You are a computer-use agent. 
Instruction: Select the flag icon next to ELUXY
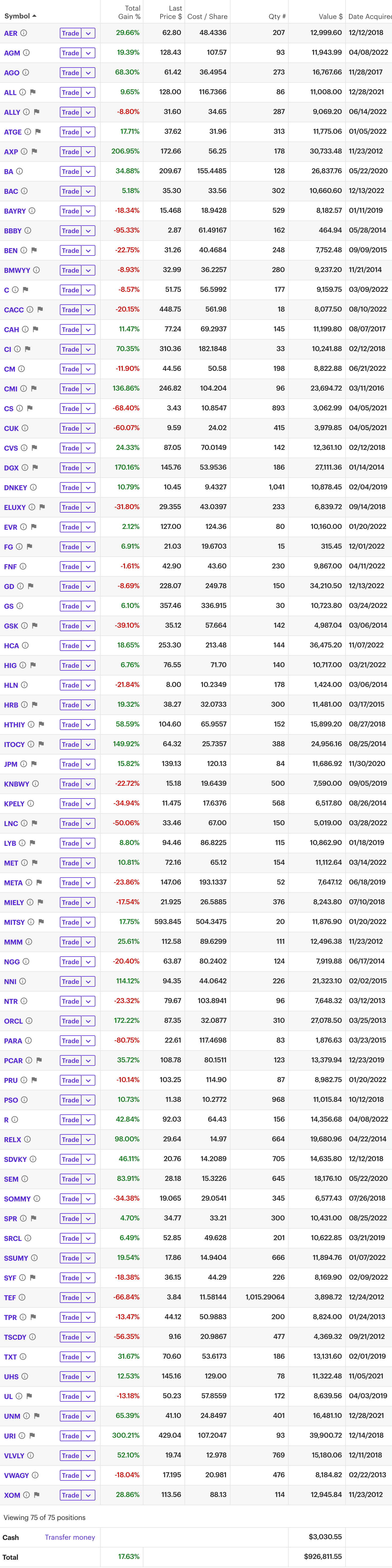pos(42,507)
